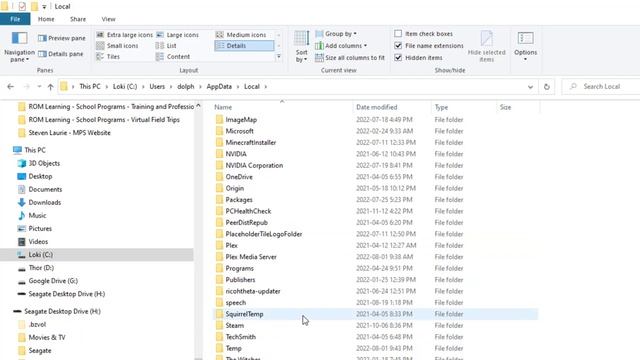Click AppData in address breadcrumb
This screenshot has height=360, width=640.
pyautogui.click(x=219, y=87)
